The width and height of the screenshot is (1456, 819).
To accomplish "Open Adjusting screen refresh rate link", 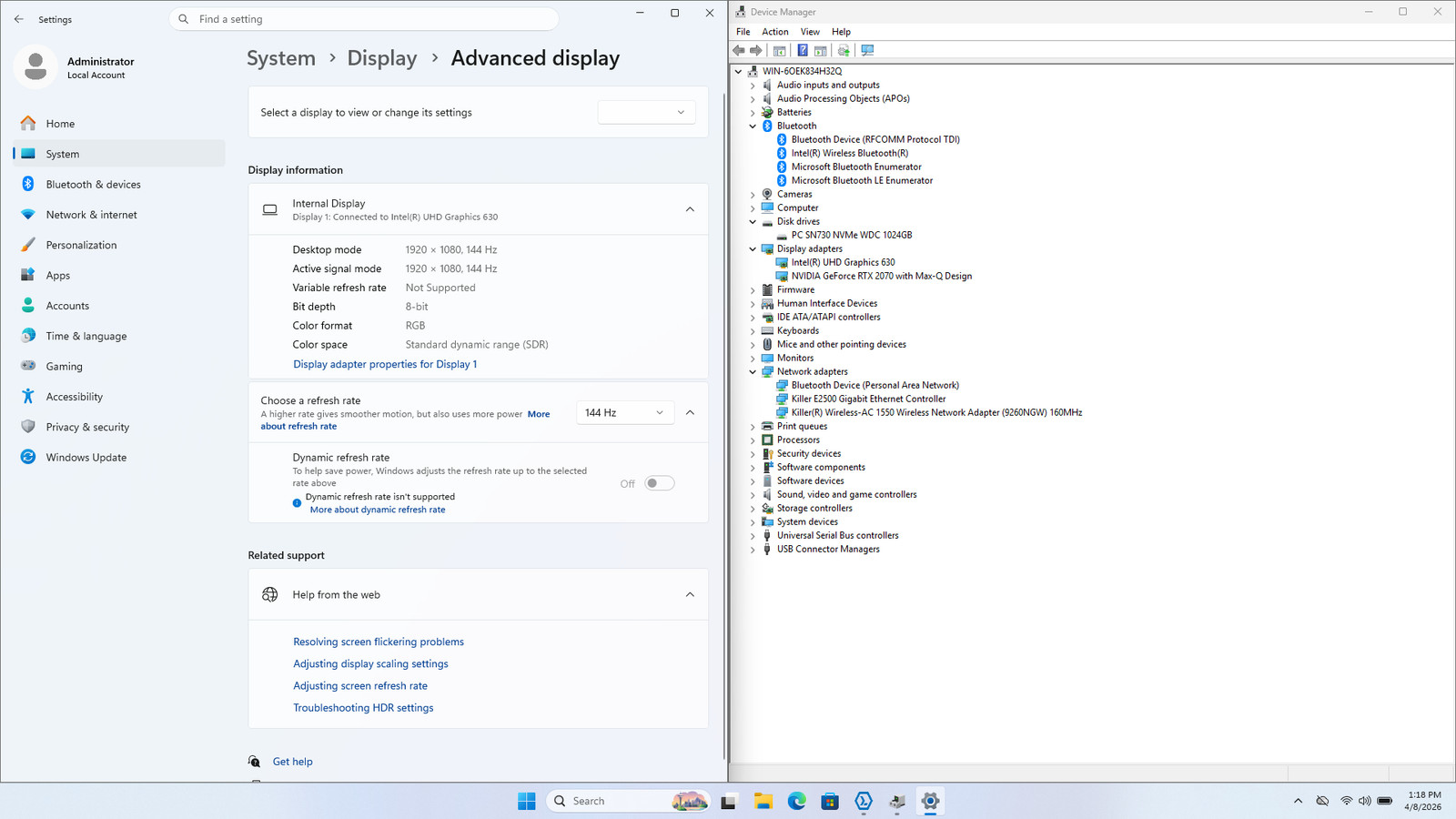I will tap(360, 686).
